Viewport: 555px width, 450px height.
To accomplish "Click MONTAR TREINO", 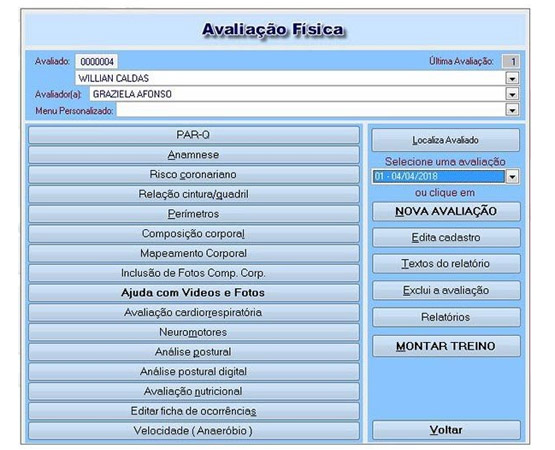I will coord(446,346).
